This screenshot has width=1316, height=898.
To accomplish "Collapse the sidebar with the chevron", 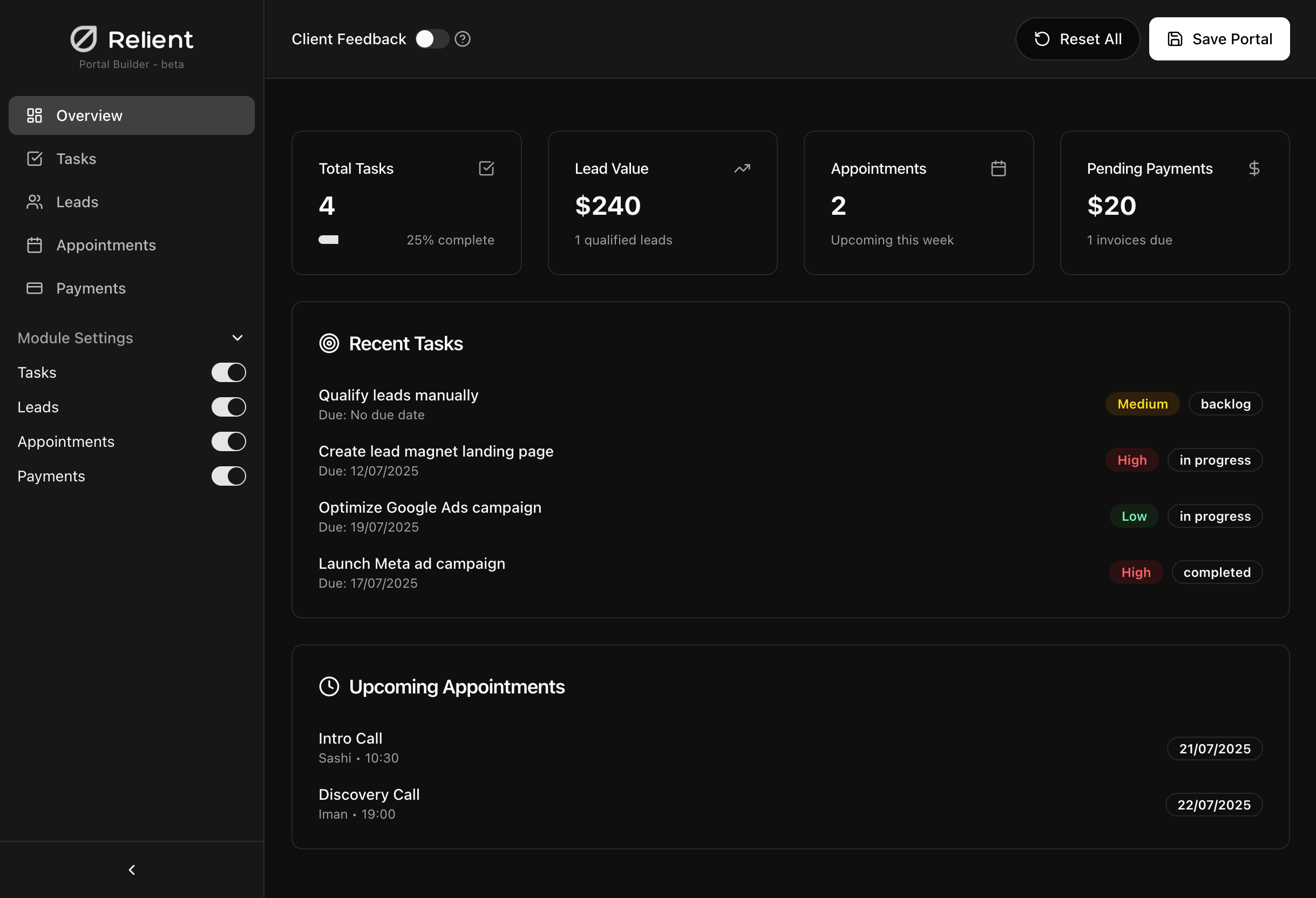I will pyautogui.click(x=131, y=870).
